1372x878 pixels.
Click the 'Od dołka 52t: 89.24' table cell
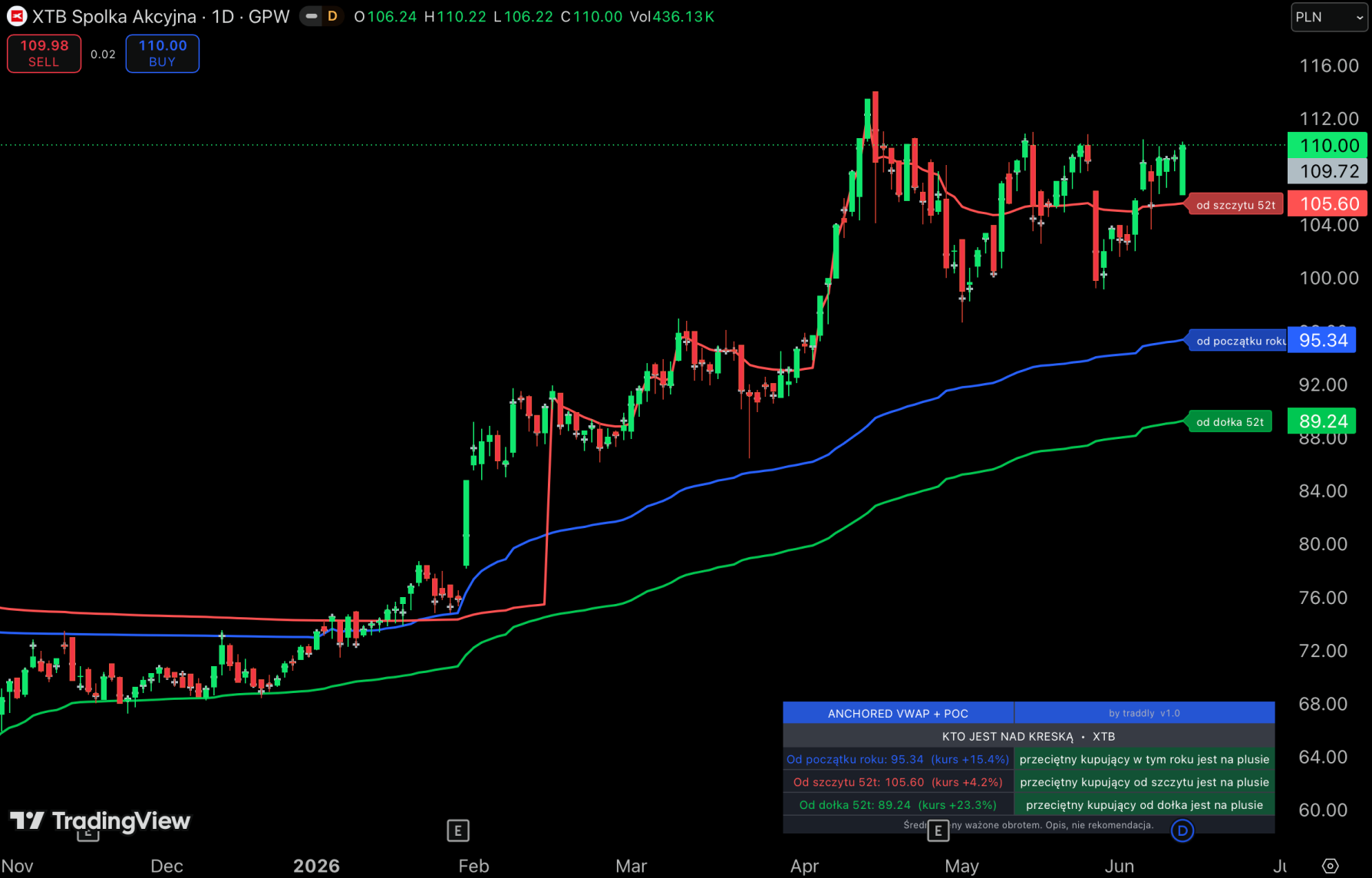898,805
